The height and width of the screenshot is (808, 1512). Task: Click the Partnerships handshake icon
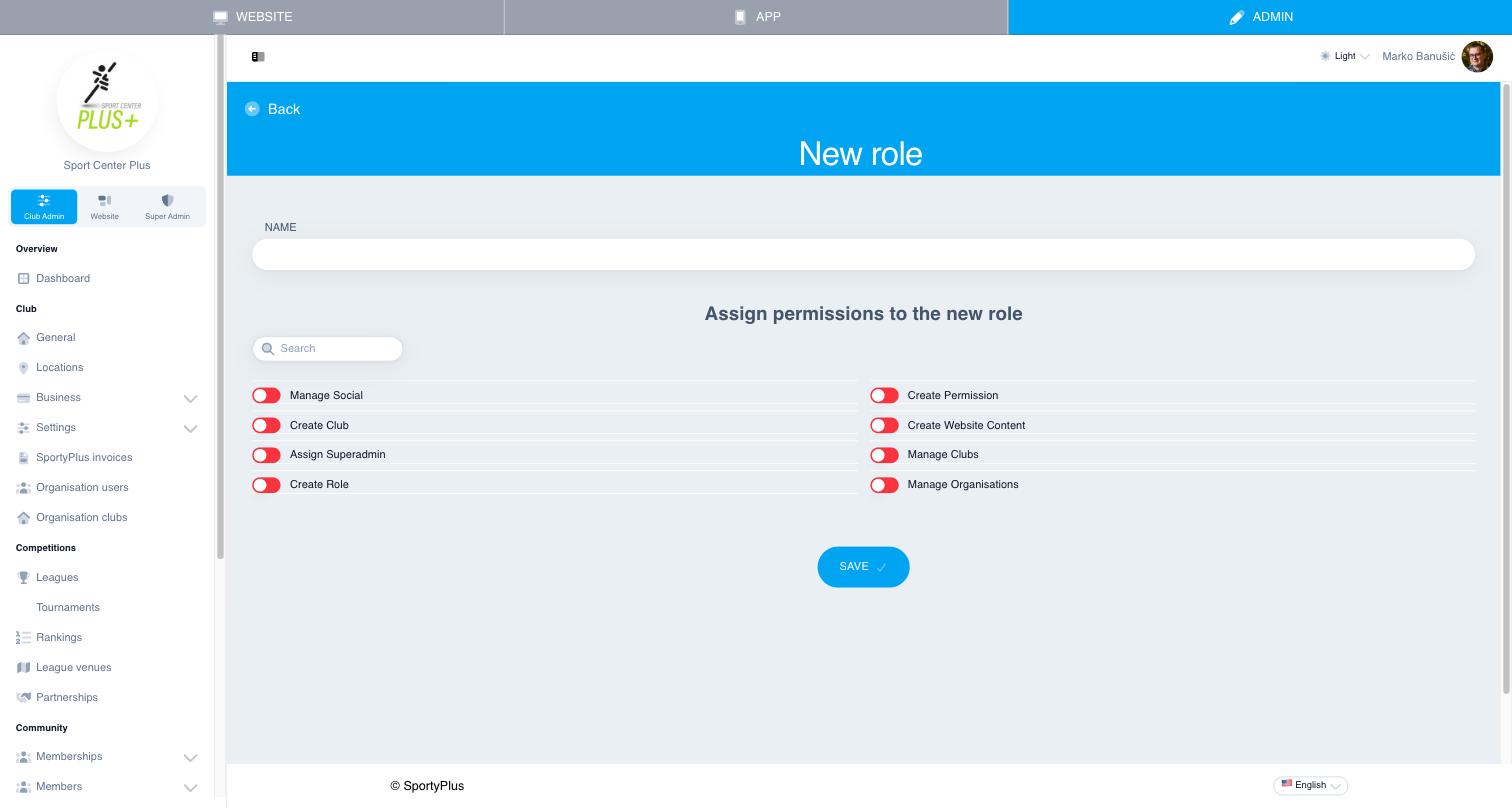click(24, 697)
